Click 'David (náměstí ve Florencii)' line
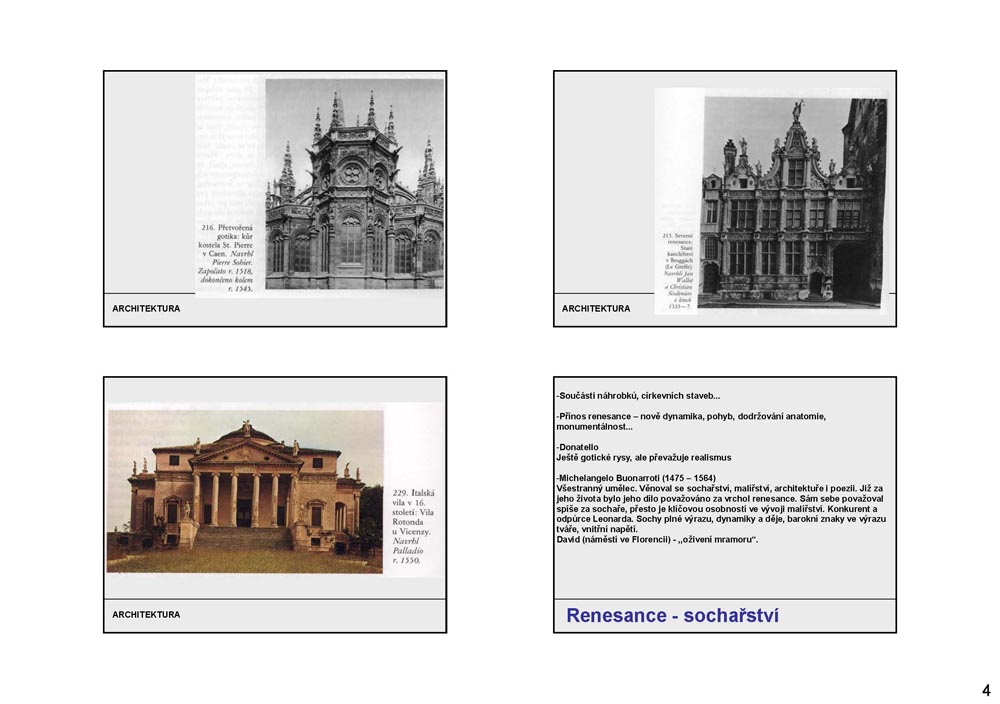Image resolution: width=1000 pixels, height=704 pixels. 657,539
